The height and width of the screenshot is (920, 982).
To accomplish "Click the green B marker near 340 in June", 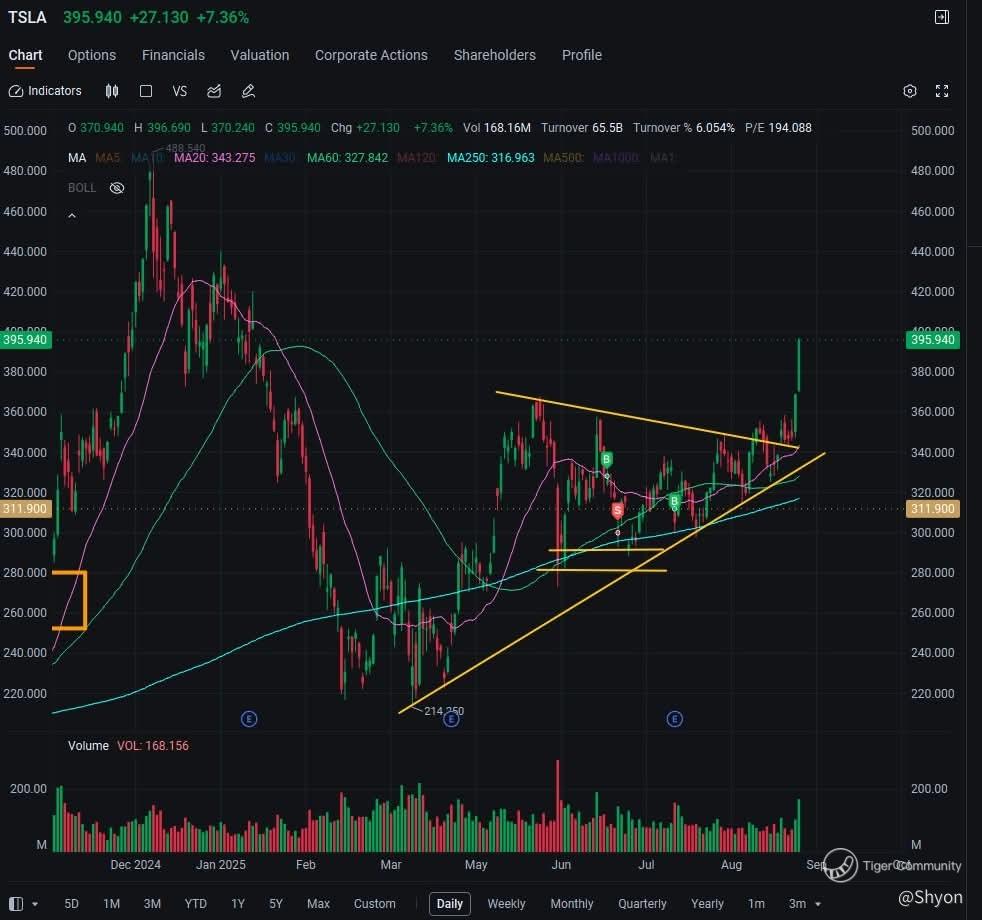I will tap(606, 460).
